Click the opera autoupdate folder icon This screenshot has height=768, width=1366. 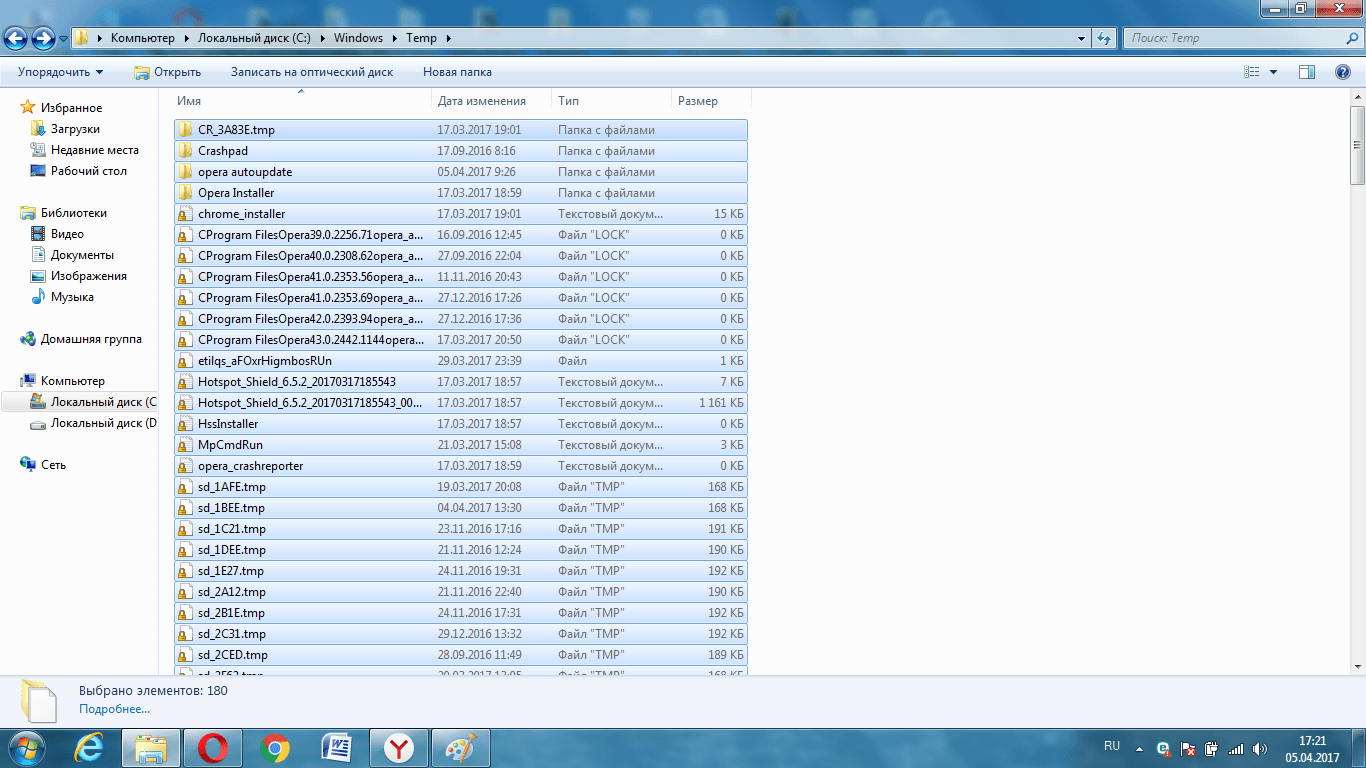(x=185, y=172)
